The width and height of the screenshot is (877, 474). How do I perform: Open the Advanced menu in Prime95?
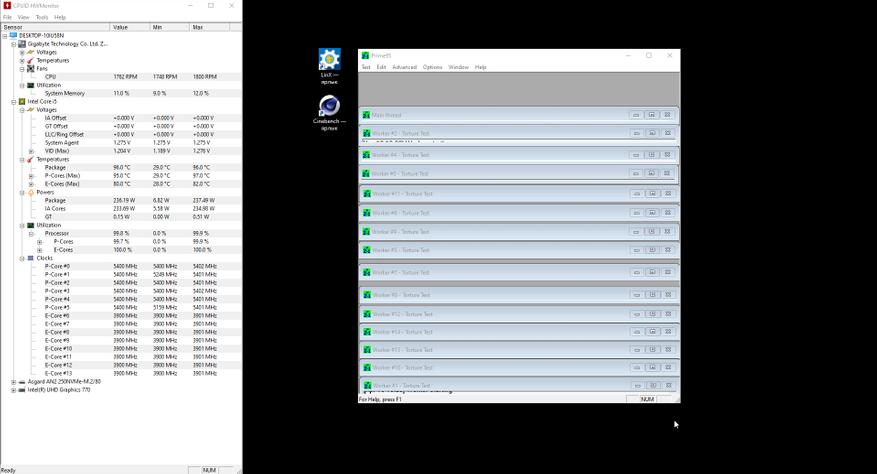[x=404, y=67]
